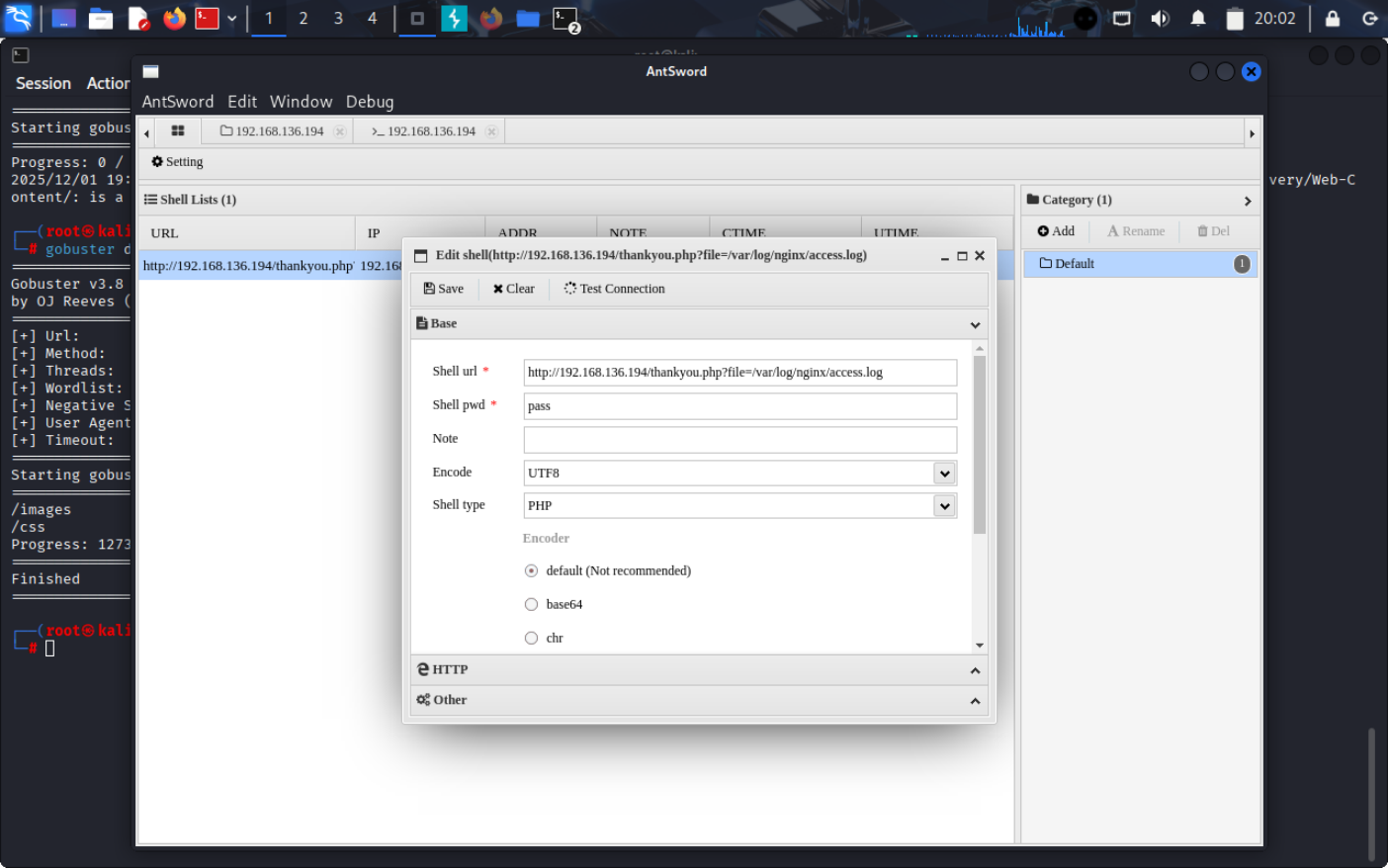This screenshot has height=868, width=1388.
Task: Switch to workspace 3
Action: coord(338,18)
